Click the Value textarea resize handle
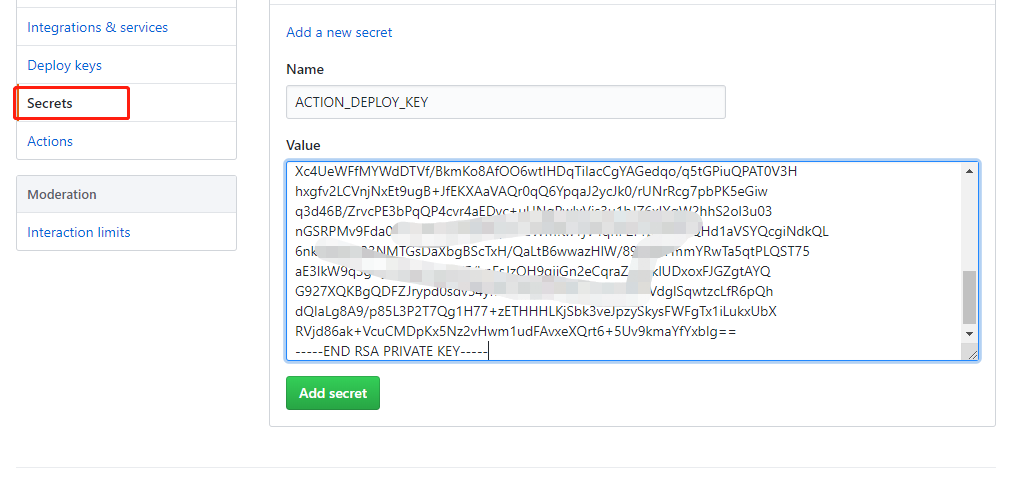1024x498 pixels. [x=971, y=353]
